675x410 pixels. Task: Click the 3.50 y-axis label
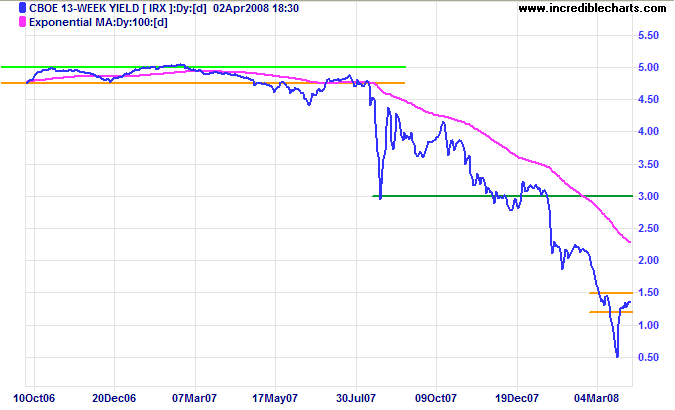pos(648,164)
